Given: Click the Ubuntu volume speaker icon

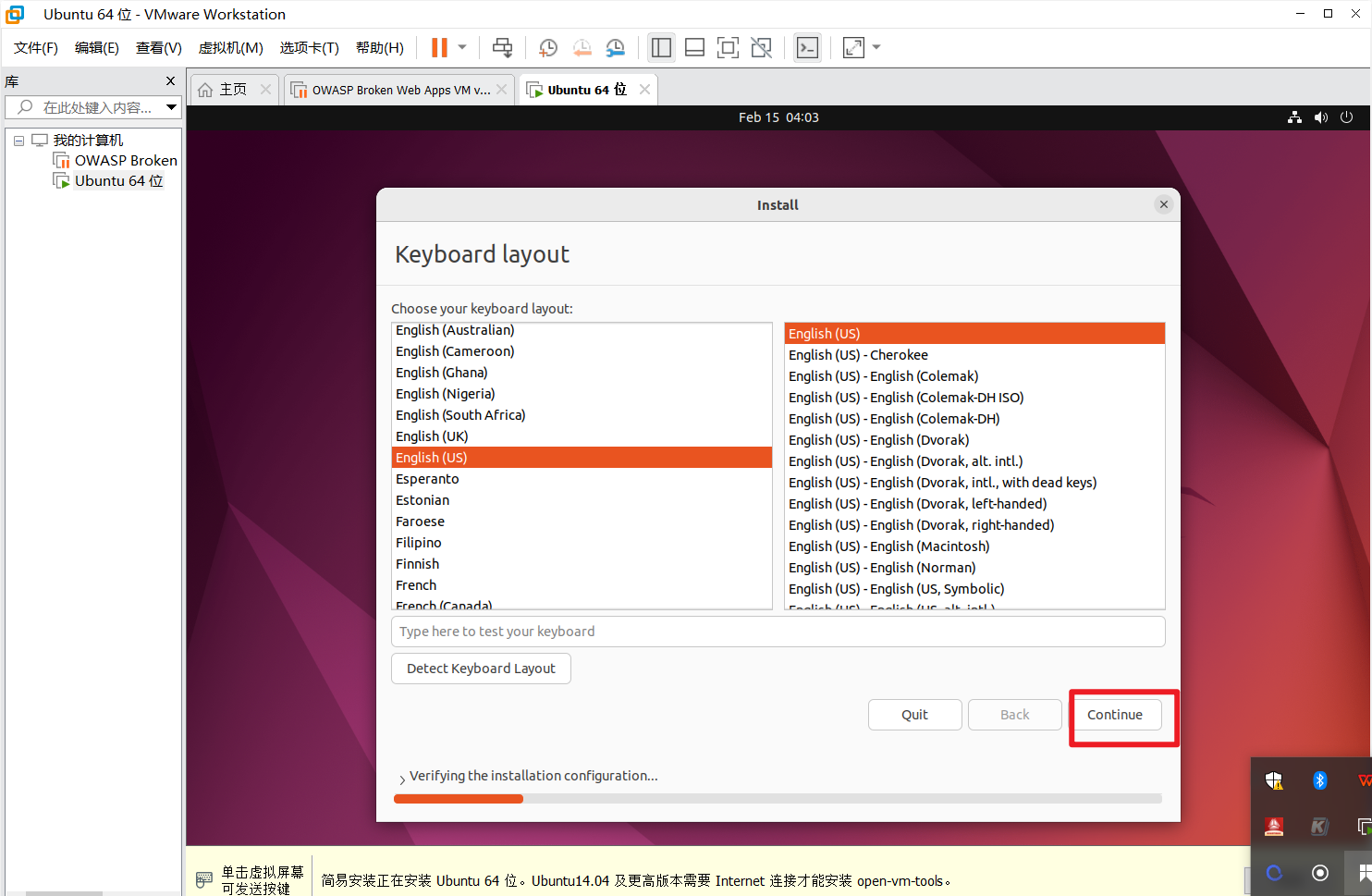Looking at the screenshot, I should [1320, 117].
